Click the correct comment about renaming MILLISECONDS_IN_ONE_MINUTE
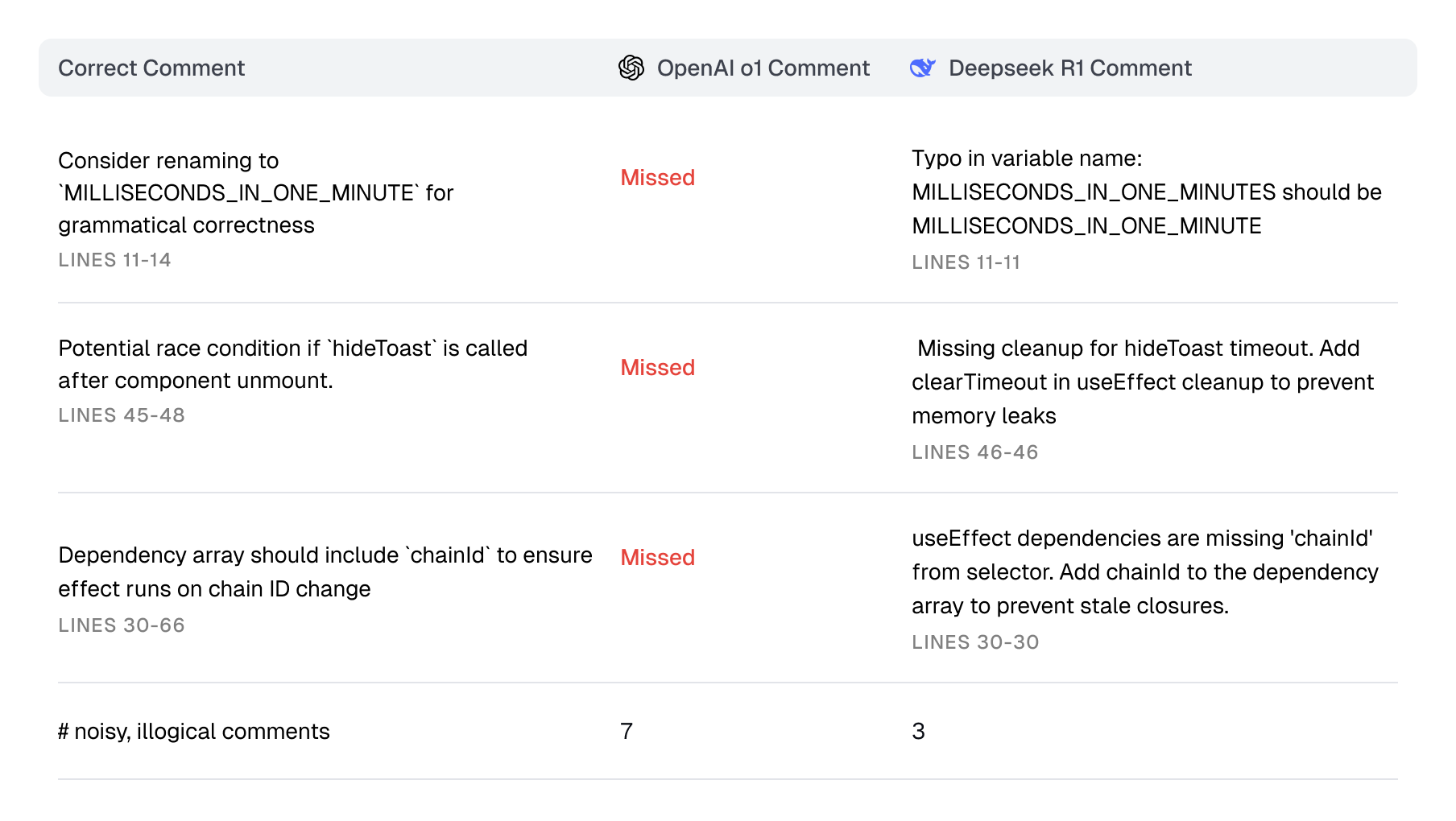 tap(256, 192)
